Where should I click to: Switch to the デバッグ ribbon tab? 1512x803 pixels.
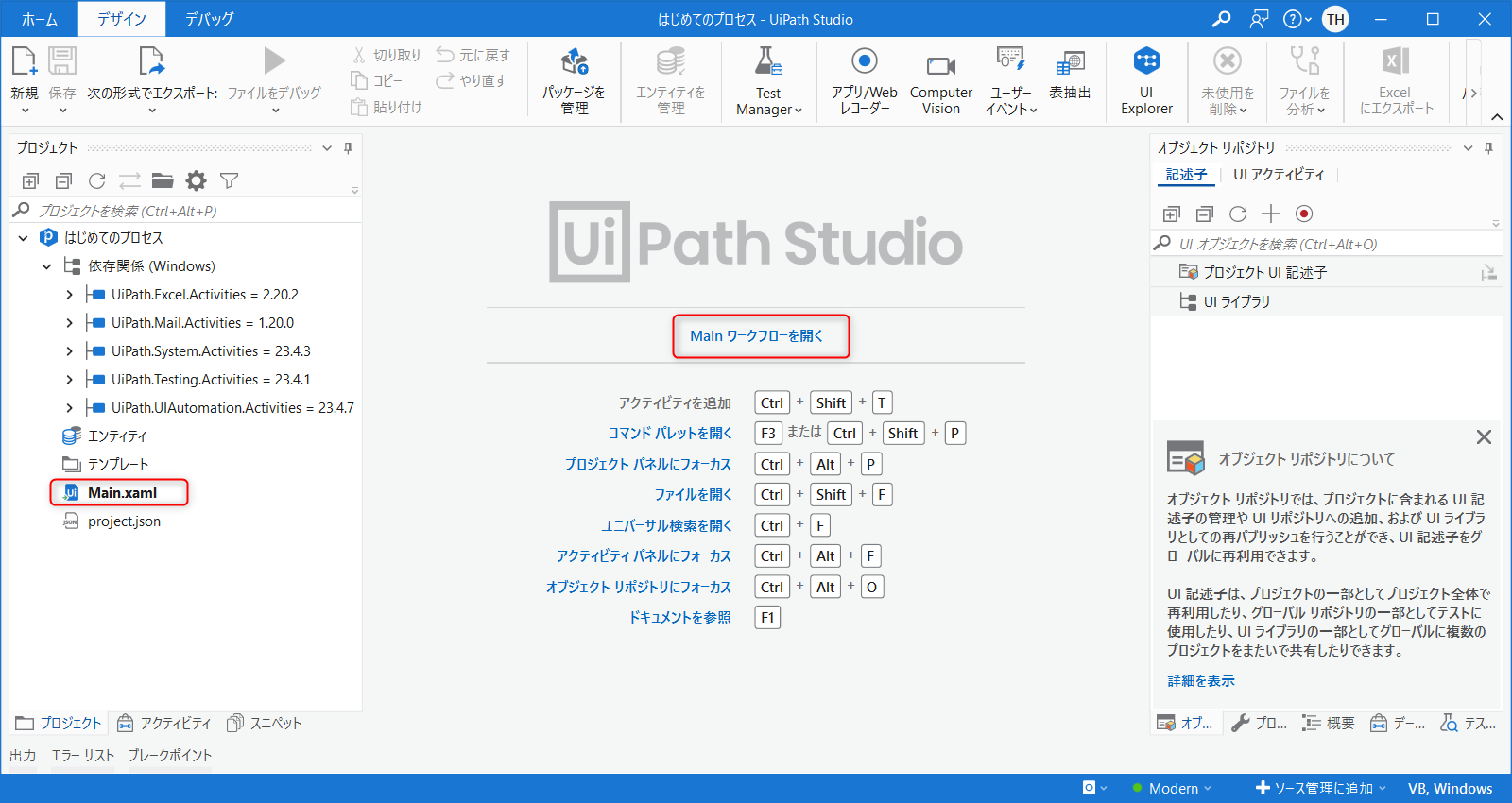[x=209, y=19]
